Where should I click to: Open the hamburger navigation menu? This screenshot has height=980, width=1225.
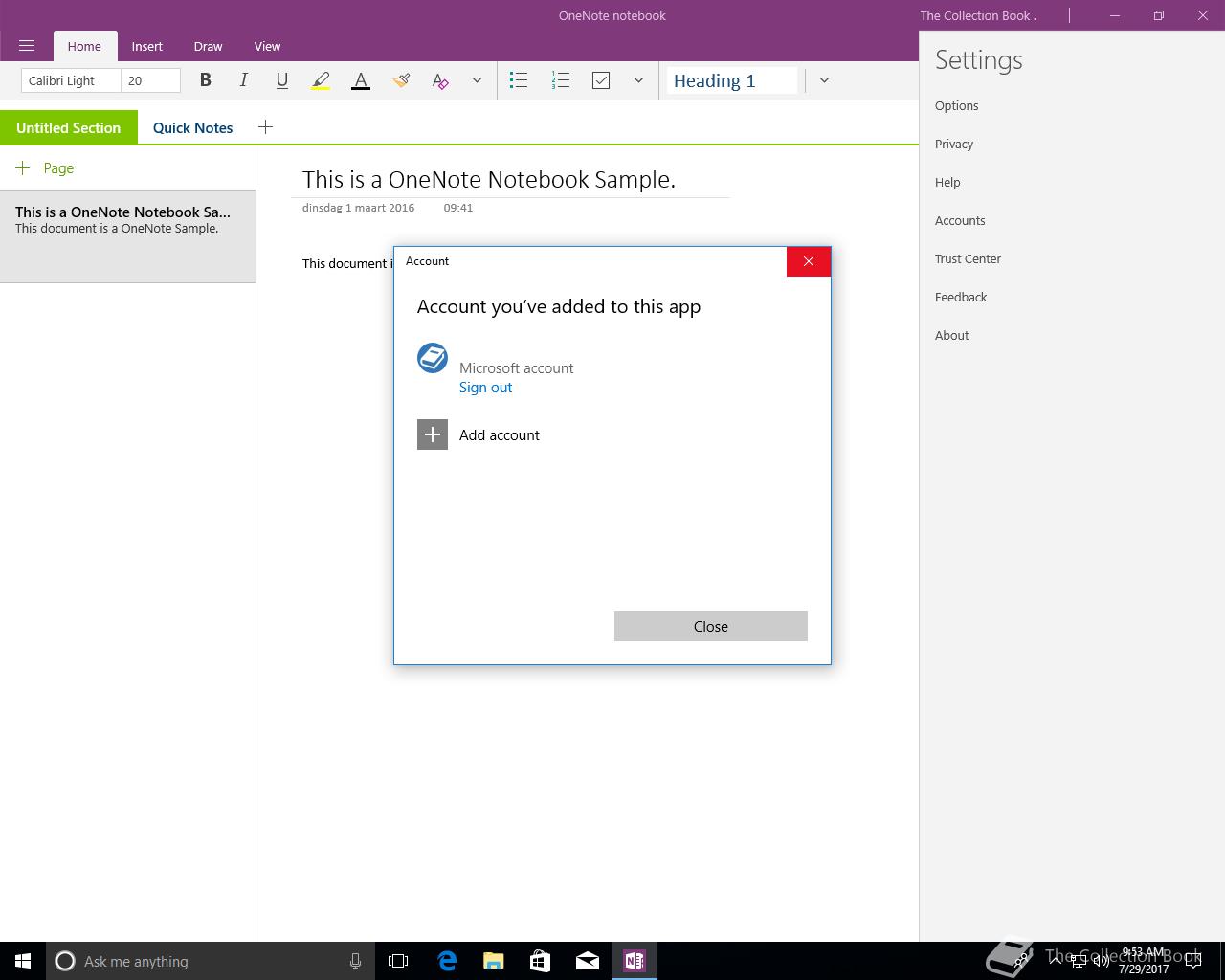pyautogui.click(x=27, y=46)
